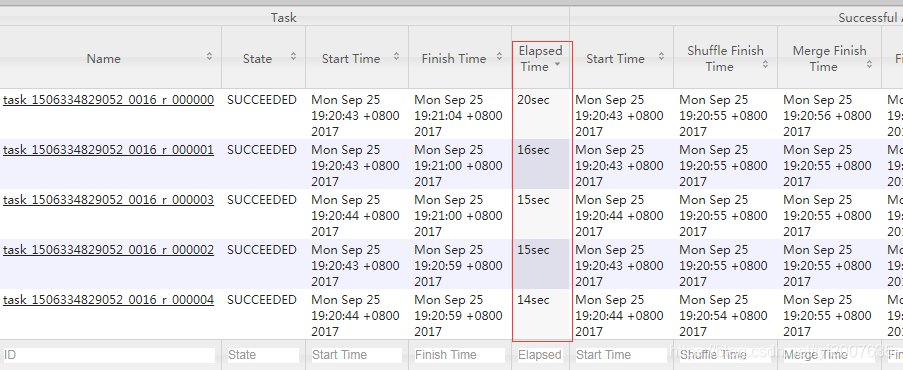Focus the attempt Start Time filter field
The image size is (903, 370).
pyautogui.click(x=621, y=355)
